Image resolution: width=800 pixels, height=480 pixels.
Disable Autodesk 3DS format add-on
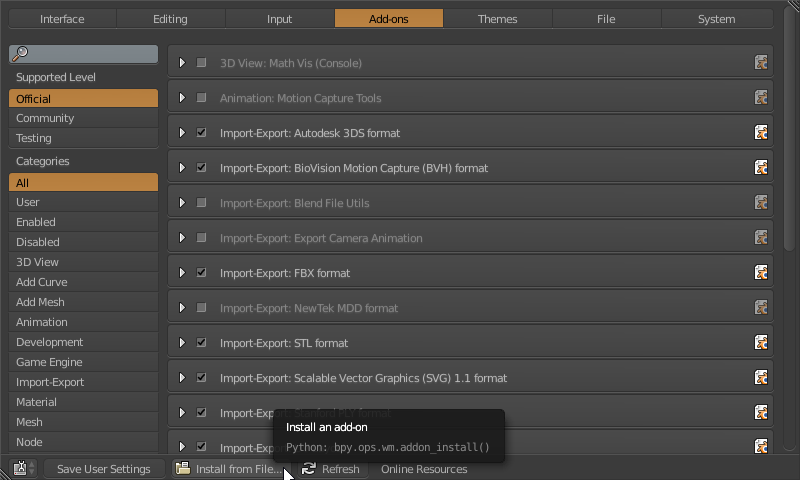[202, 133]
